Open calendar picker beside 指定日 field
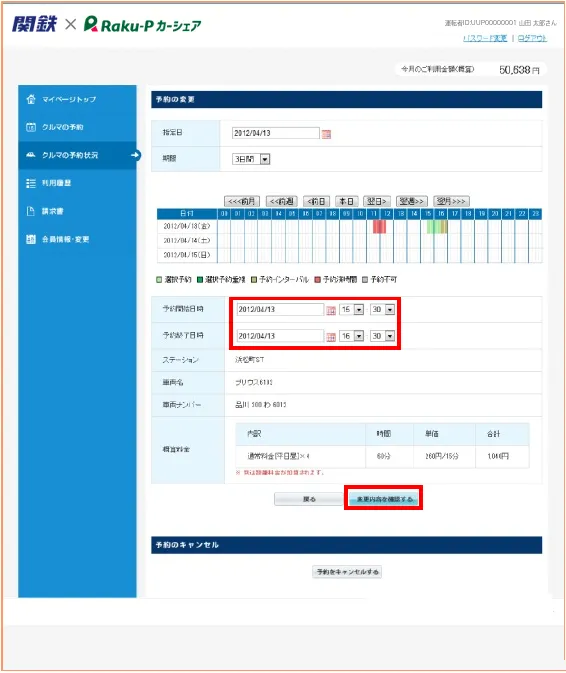Image resolution: width=566 pixels, height=673 pixels. coord(326,134)
